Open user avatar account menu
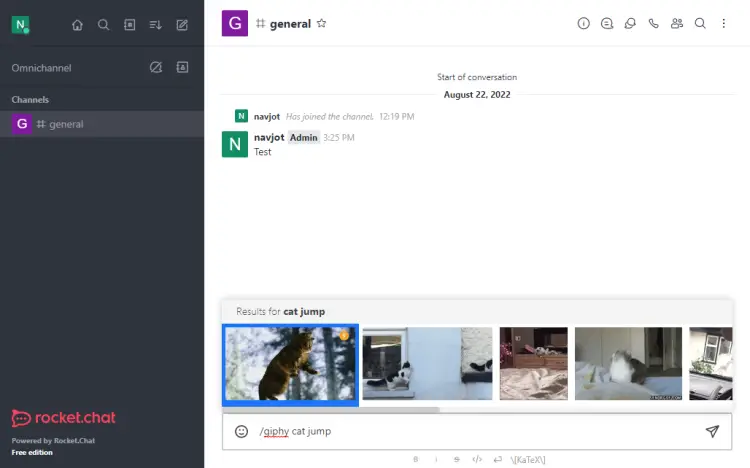This screenshot has height=468, width=750. point(20,25)
